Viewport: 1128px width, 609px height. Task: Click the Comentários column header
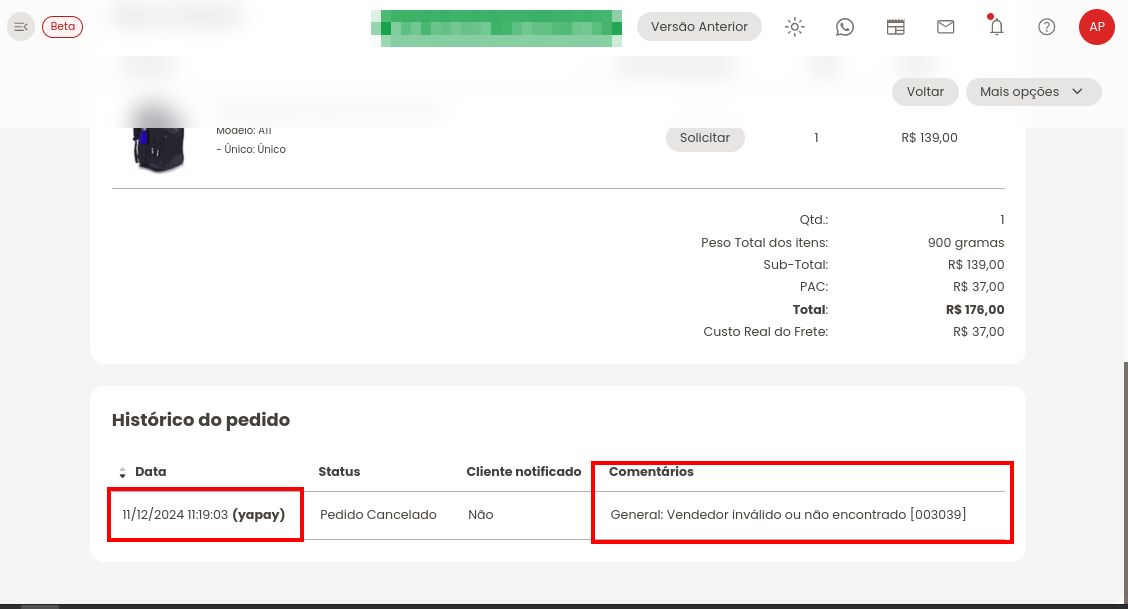tap(651, 472)
